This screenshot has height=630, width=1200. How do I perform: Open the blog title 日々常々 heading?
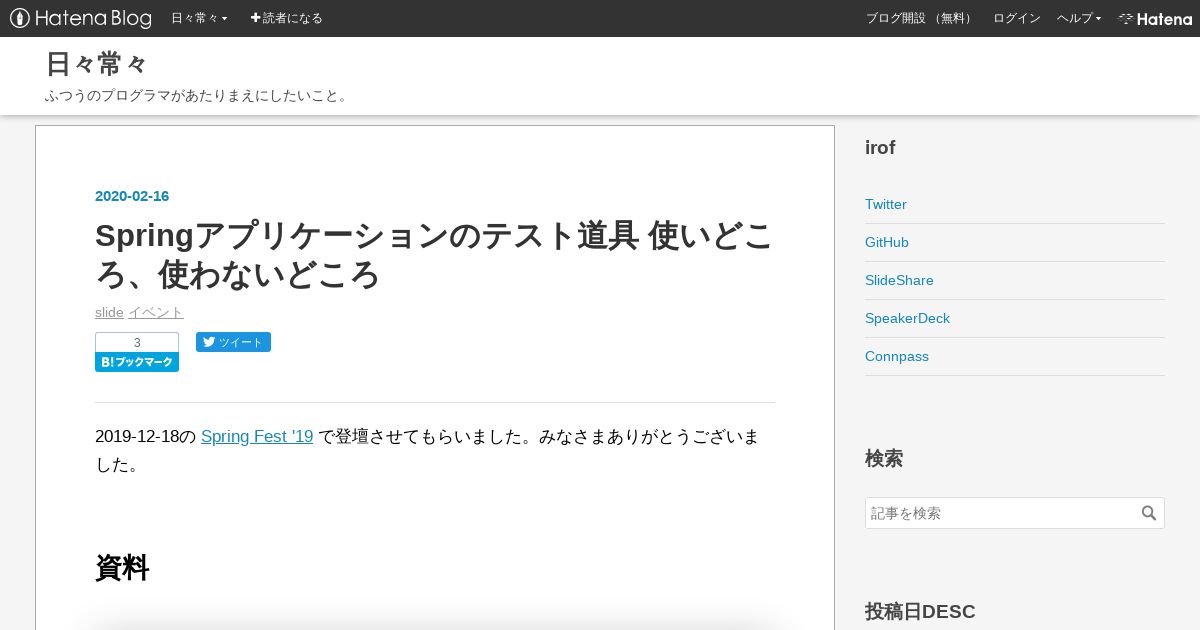(x=96, y=64)
